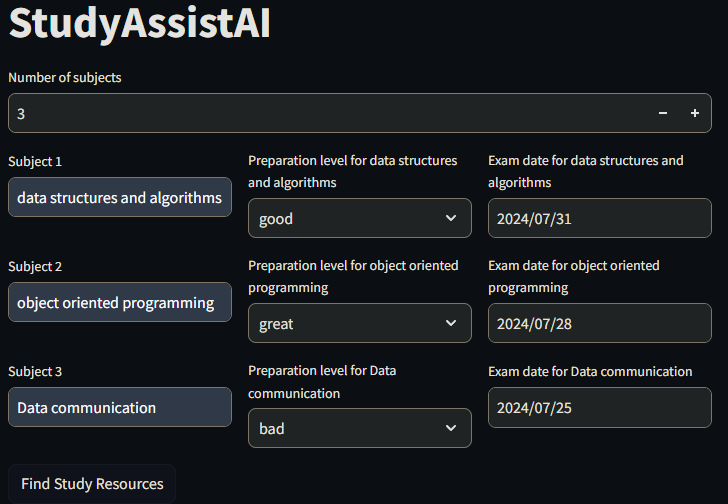The height and width of the screenshot is (504, 728).
Task: Click the 'Exam date for Data communication' label
Action: tap(590, 371)
